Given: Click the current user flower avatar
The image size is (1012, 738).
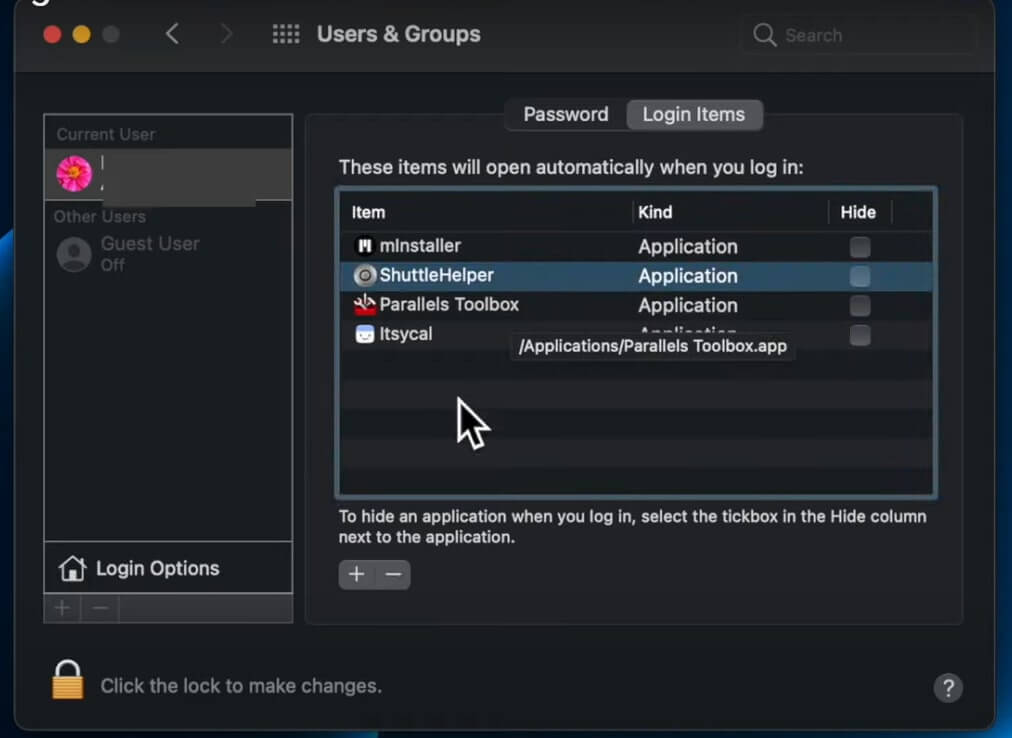Looking at the screenshot, I should 74,174.
